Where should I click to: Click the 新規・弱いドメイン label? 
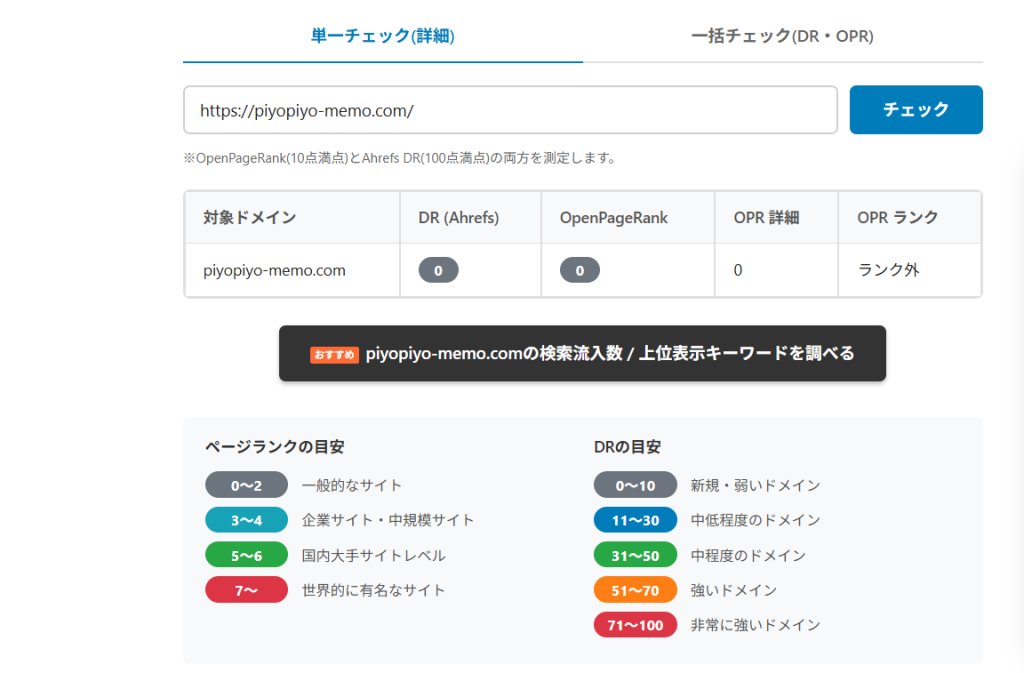point(755,485)
